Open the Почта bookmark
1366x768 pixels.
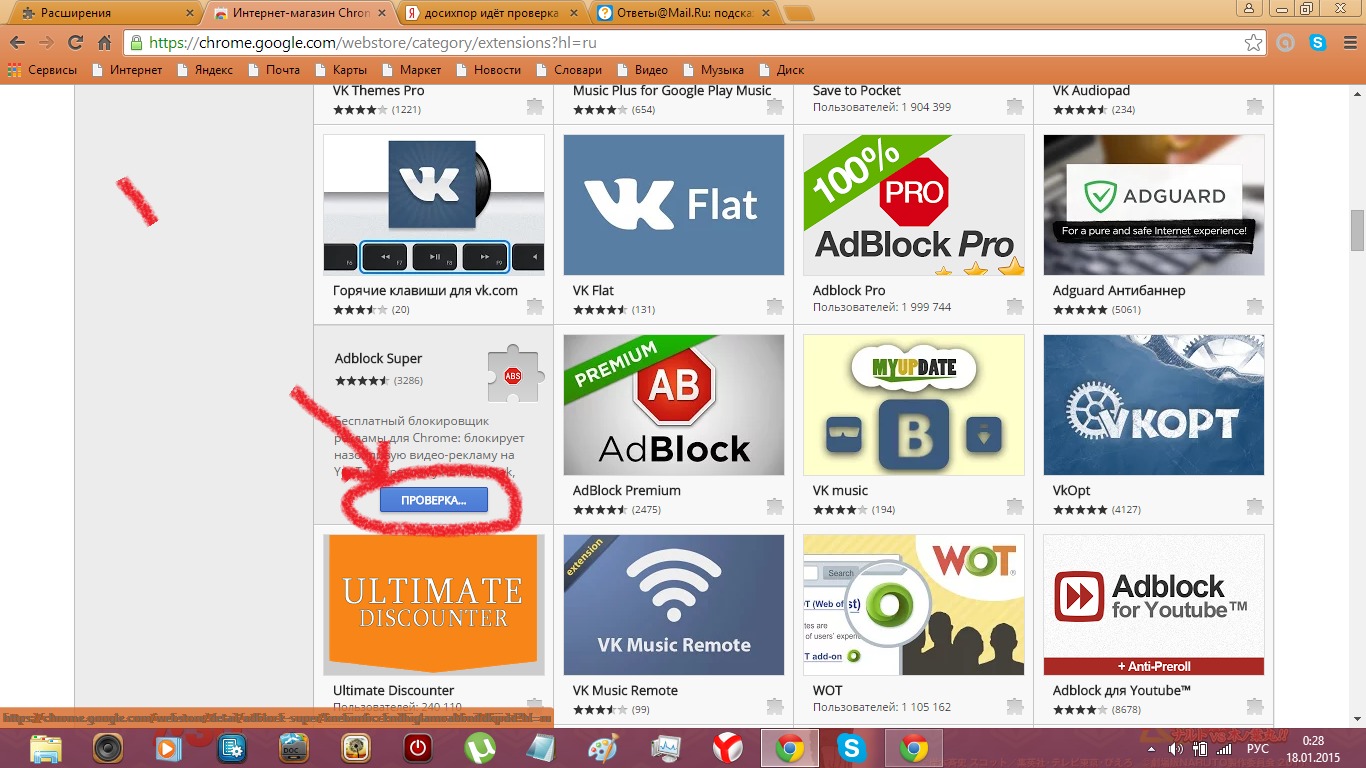274,70
